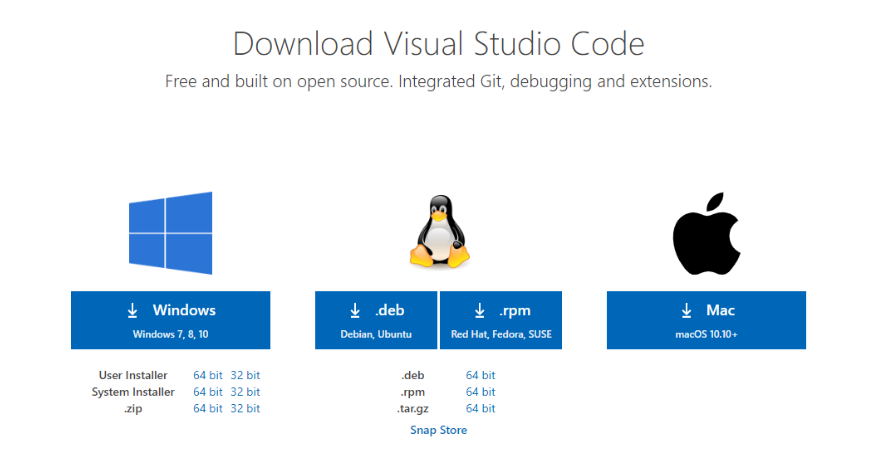This screenshot has height=454, width=890.
Task: Click the Linux Tux penguin icon
Action: pos(439,231)
